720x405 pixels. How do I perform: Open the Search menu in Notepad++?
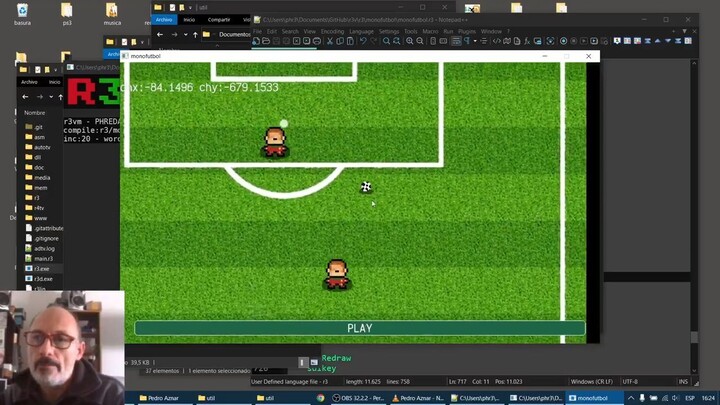(290, 31)
